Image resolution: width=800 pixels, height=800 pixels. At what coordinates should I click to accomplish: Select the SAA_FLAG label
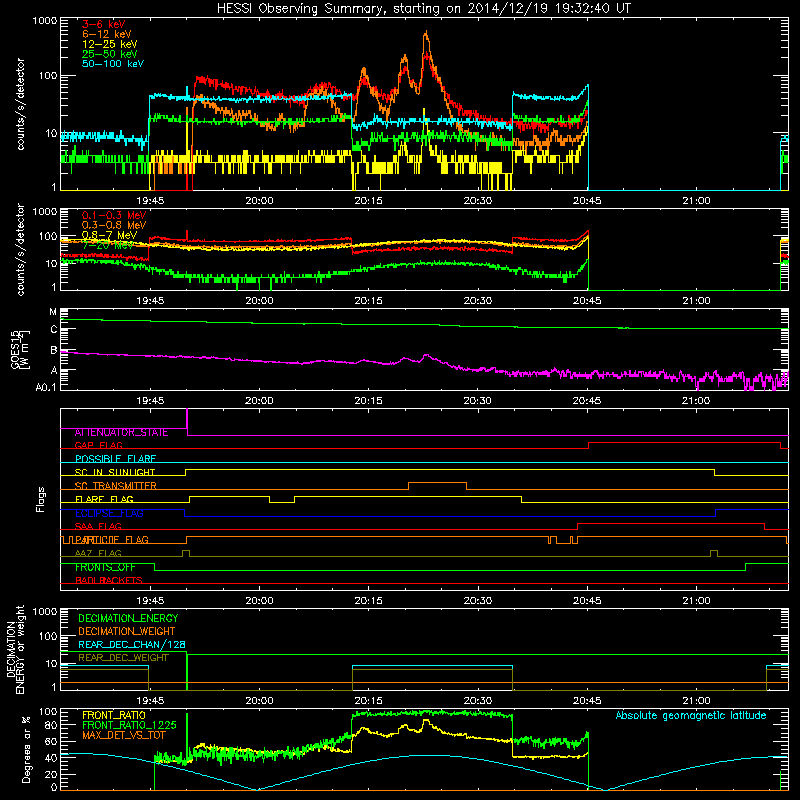click(98, 526)
